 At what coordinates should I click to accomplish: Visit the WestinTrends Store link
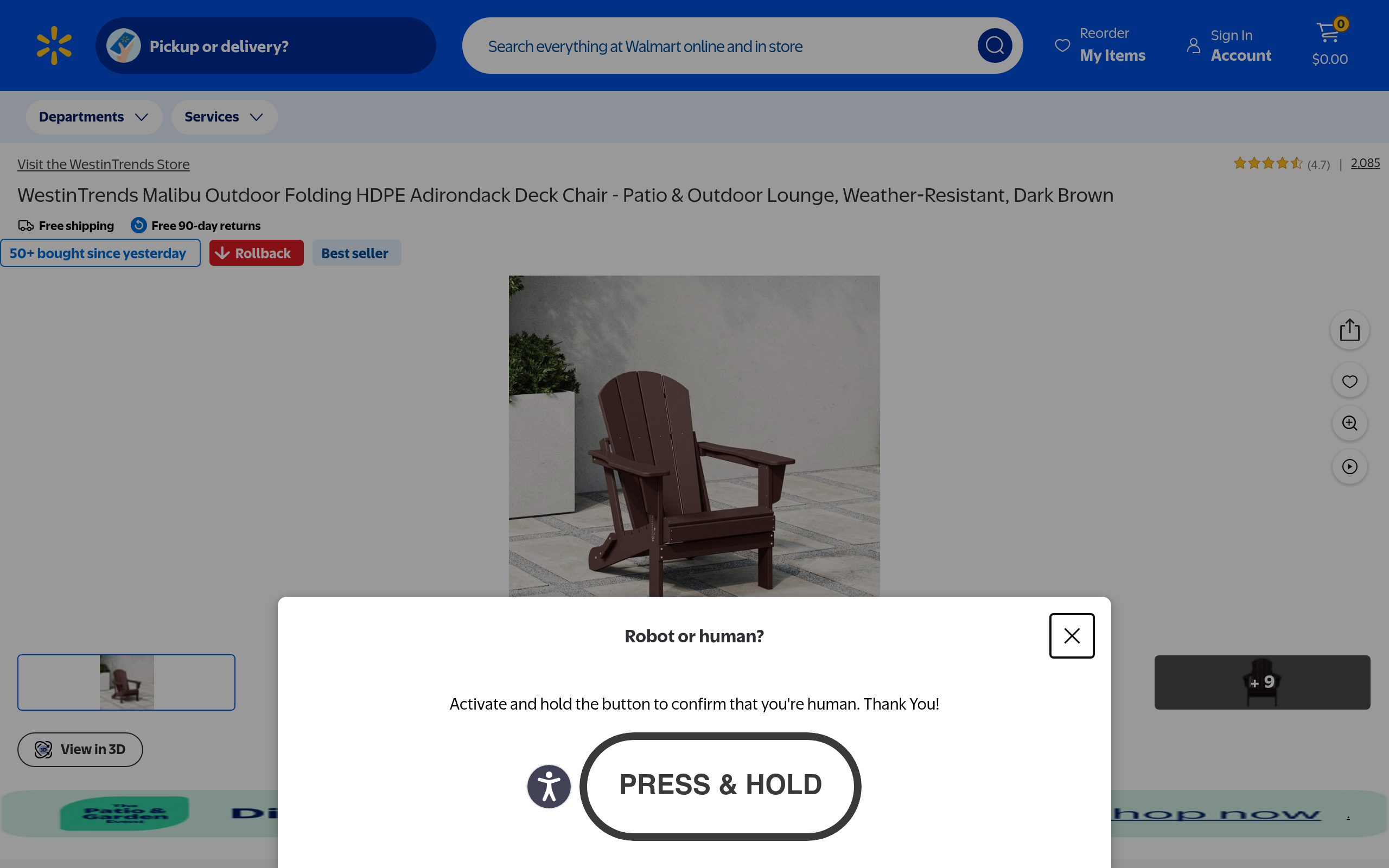[x=103, y=164]
